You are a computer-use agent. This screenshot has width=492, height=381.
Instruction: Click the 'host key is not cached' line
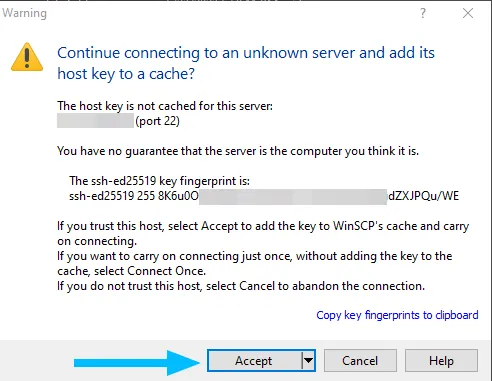click(x=165, y=106)
